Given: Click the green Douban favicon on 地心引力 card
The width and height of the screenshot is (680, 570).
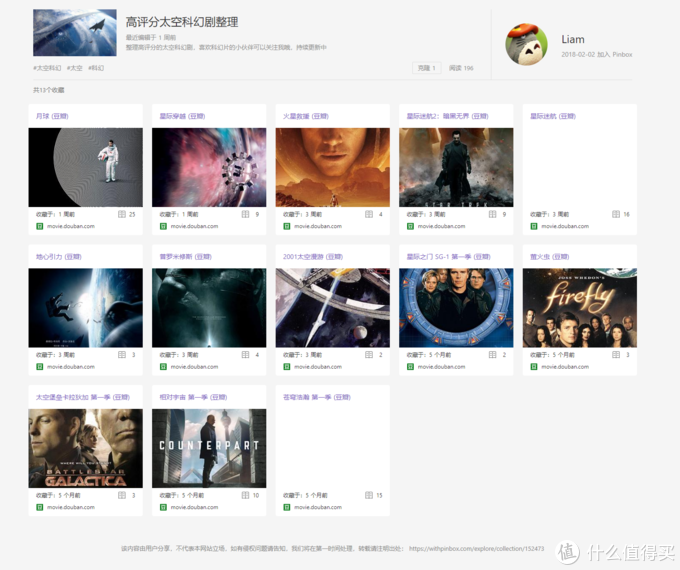Looking at the screenshot, I should [39, 367].
